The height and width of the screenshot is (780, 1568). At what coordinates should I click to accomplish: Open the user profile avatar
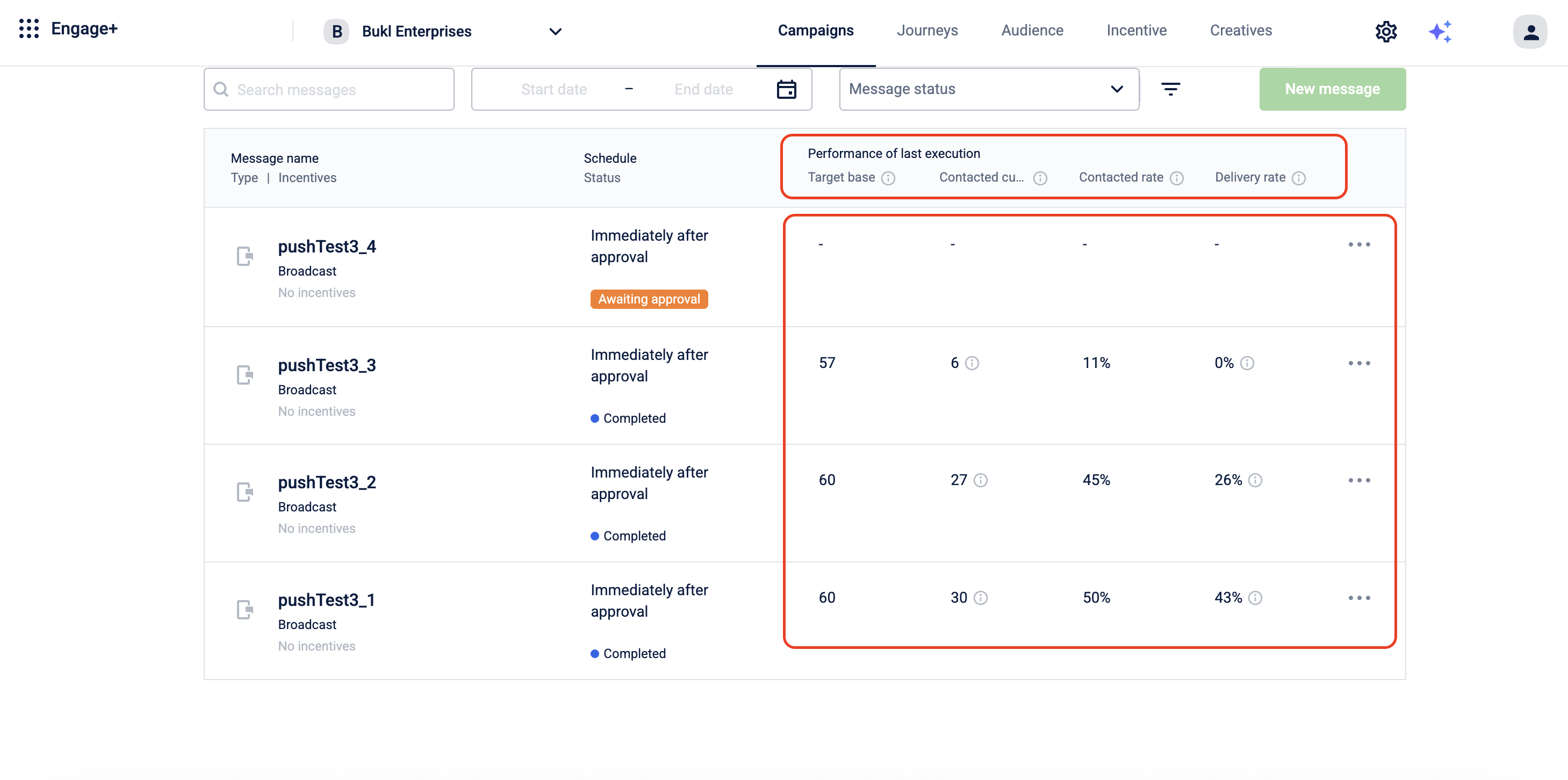point(1530,31)
